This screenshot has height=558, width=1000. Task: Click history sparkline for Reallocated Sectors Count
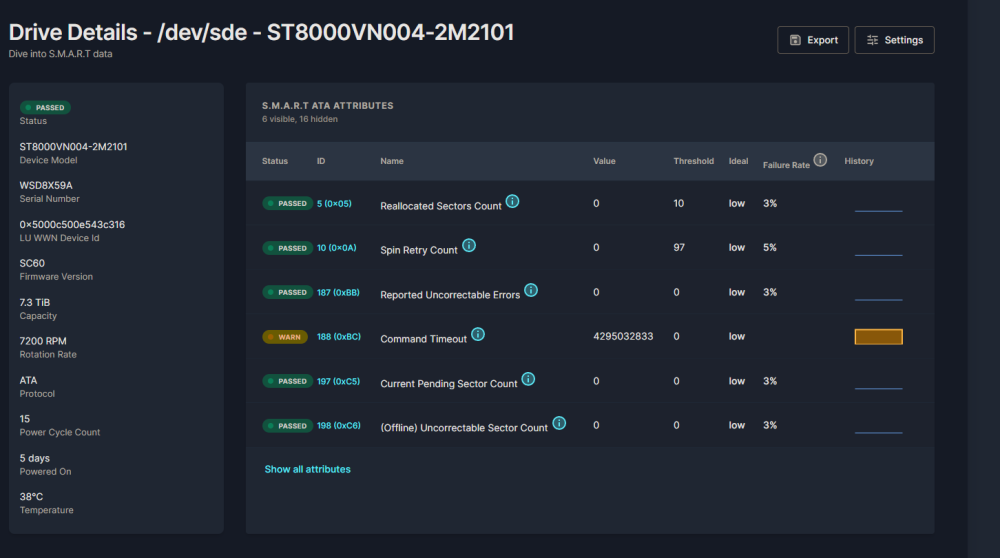pyautogui.click(x=878, y=210)
